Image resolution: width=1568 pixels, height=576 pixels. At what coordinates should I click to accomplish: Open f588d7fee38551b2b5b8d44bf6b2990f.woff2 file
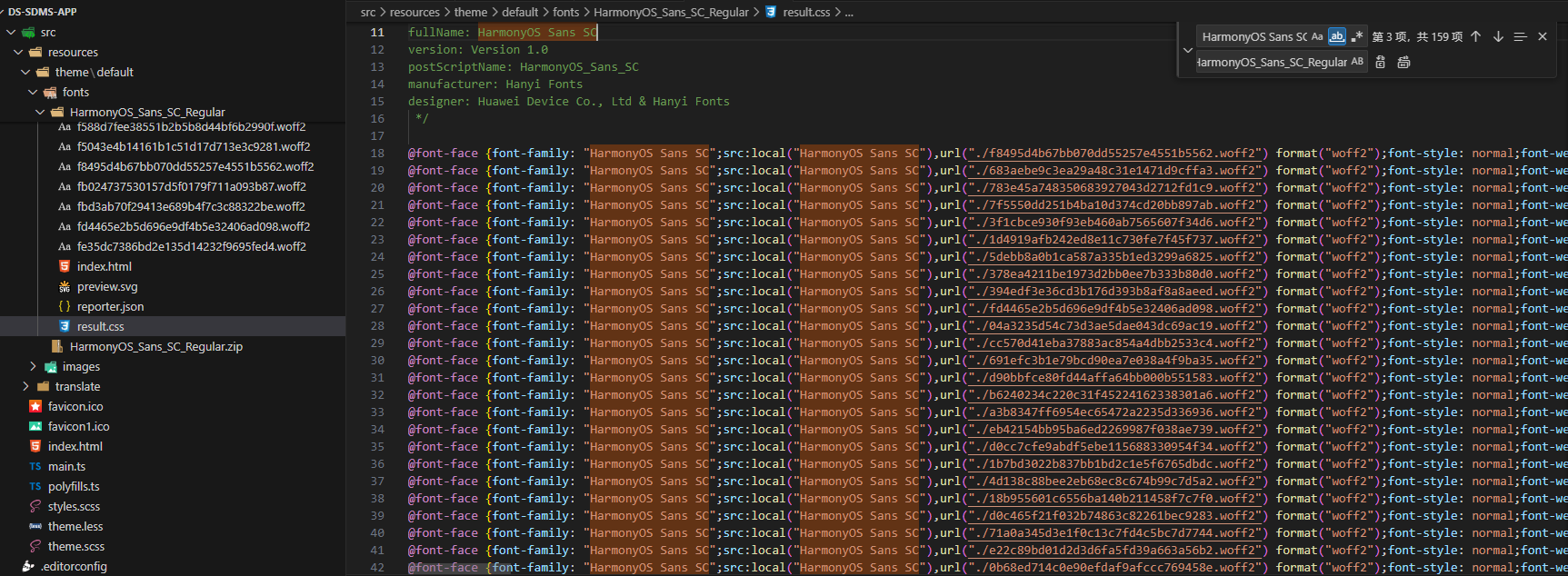coord(191,126)
